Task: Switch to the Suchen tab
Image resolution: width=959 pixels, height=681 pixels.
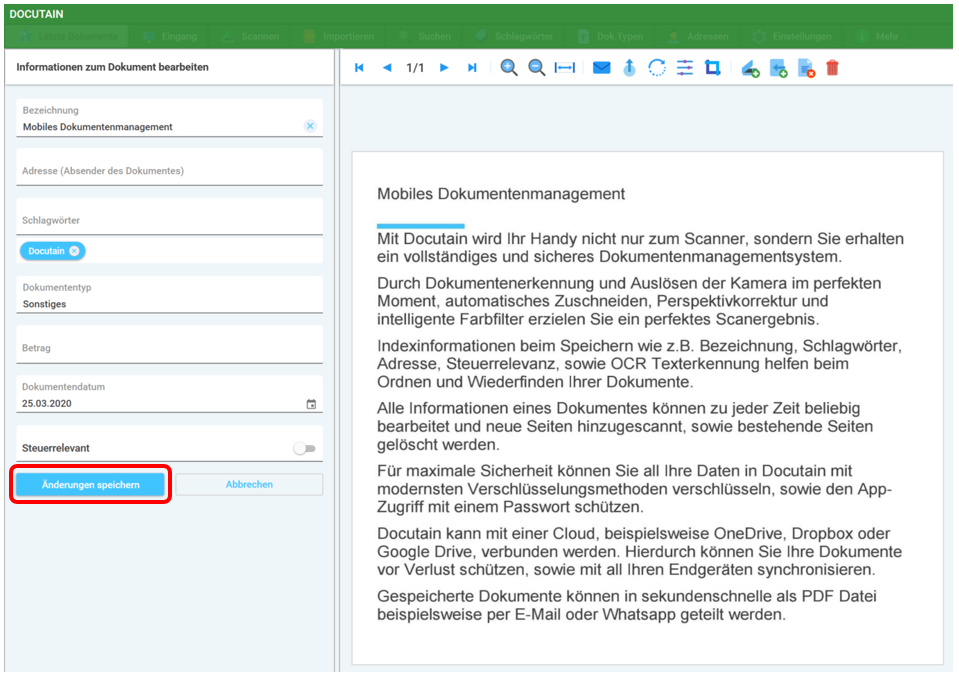Action: click(x=425, y=37)
